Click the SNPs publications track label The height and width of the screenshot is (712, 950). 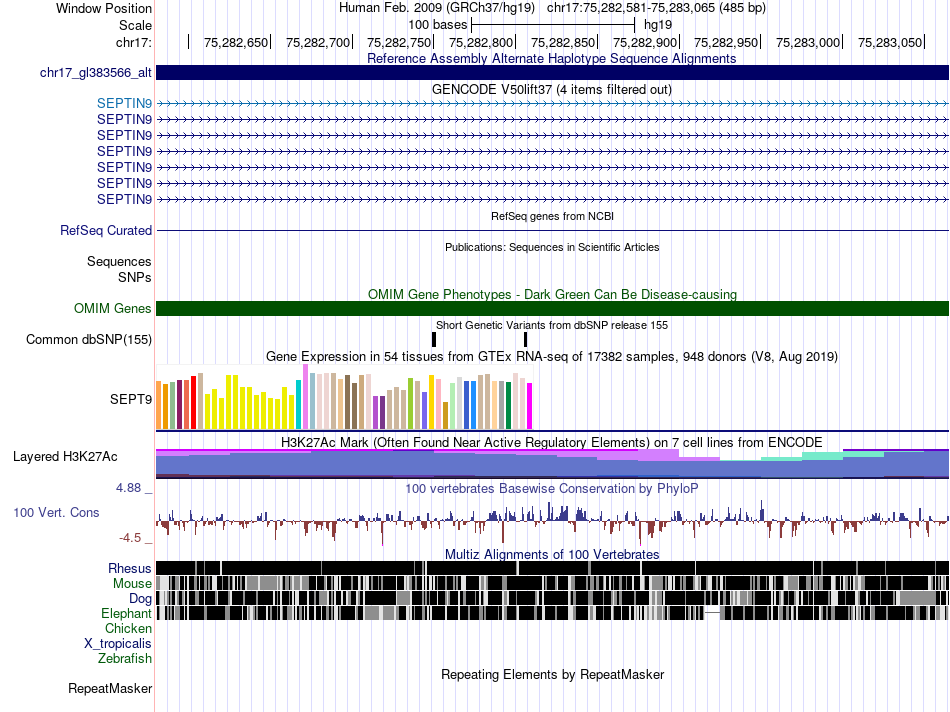135,277
